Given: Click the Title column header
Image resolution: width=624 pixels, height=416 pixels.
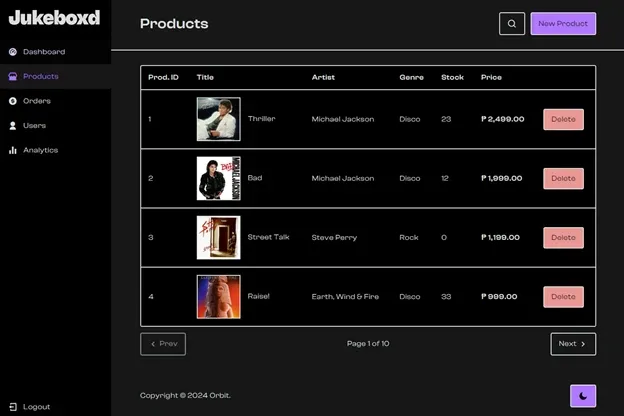Looking at the screenshot, I should [205, 77].
